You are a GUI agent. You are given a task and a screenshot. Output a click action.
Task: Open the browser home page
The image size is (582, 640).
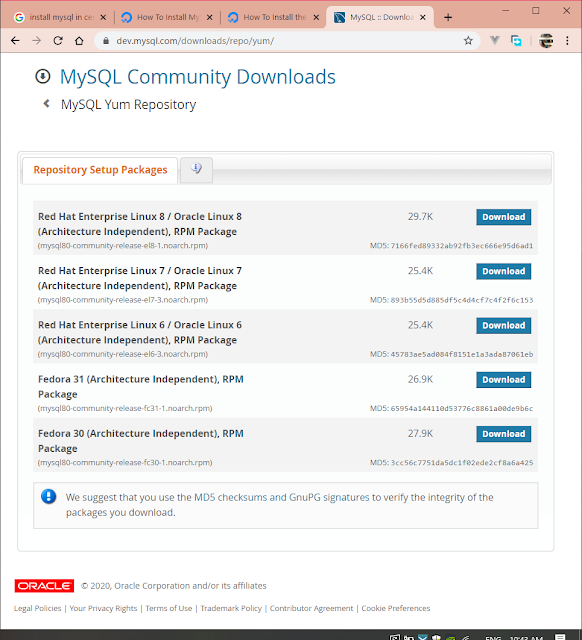(x=79, y=40)
